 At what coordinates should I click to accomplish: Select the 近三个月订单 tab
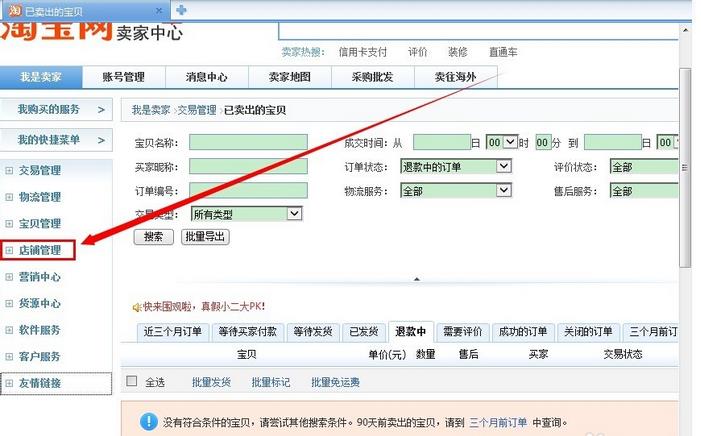pos(173,332)
